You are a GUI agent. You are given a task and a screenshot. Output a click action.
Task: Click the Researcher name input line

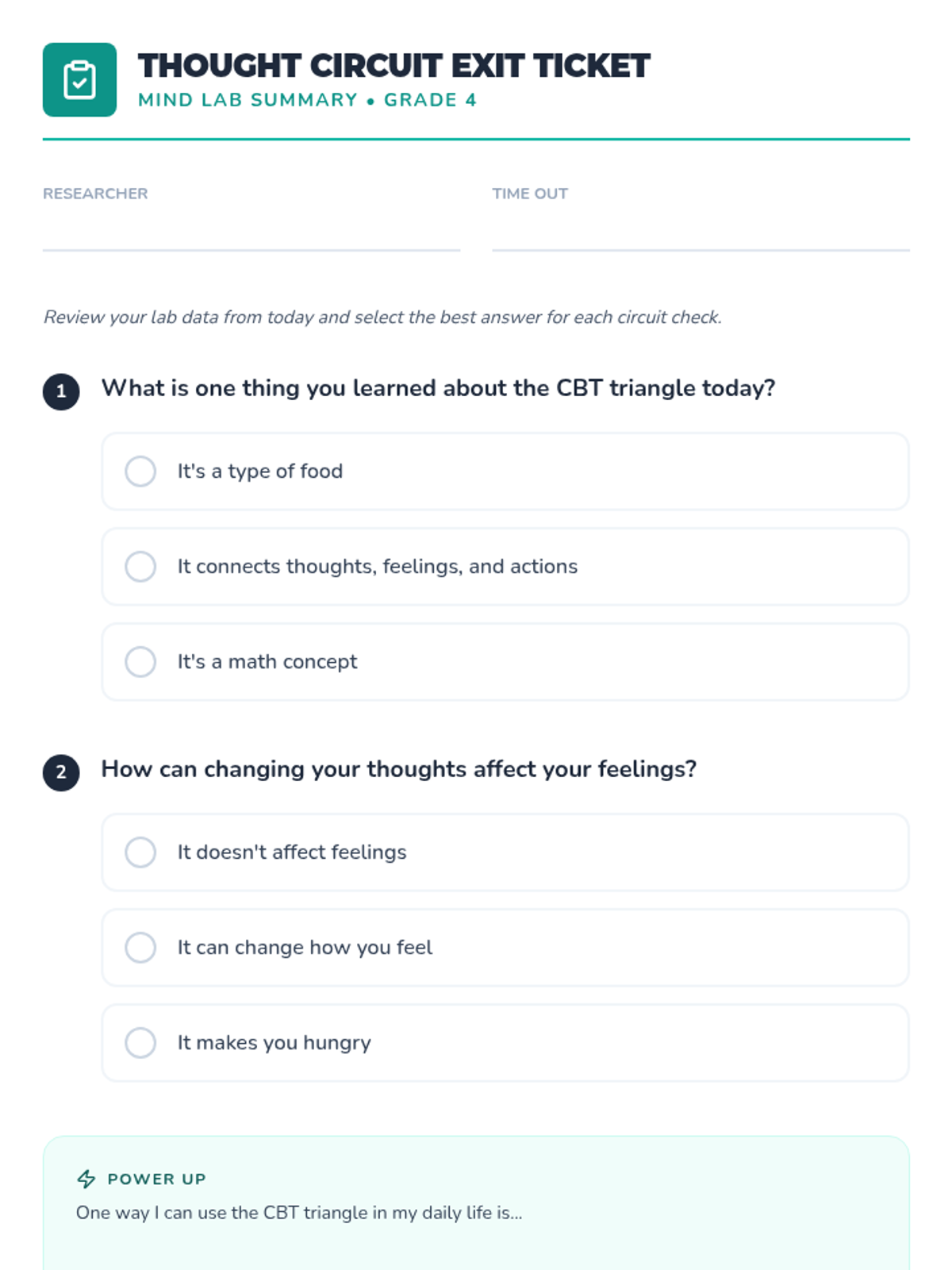point(251,232)
